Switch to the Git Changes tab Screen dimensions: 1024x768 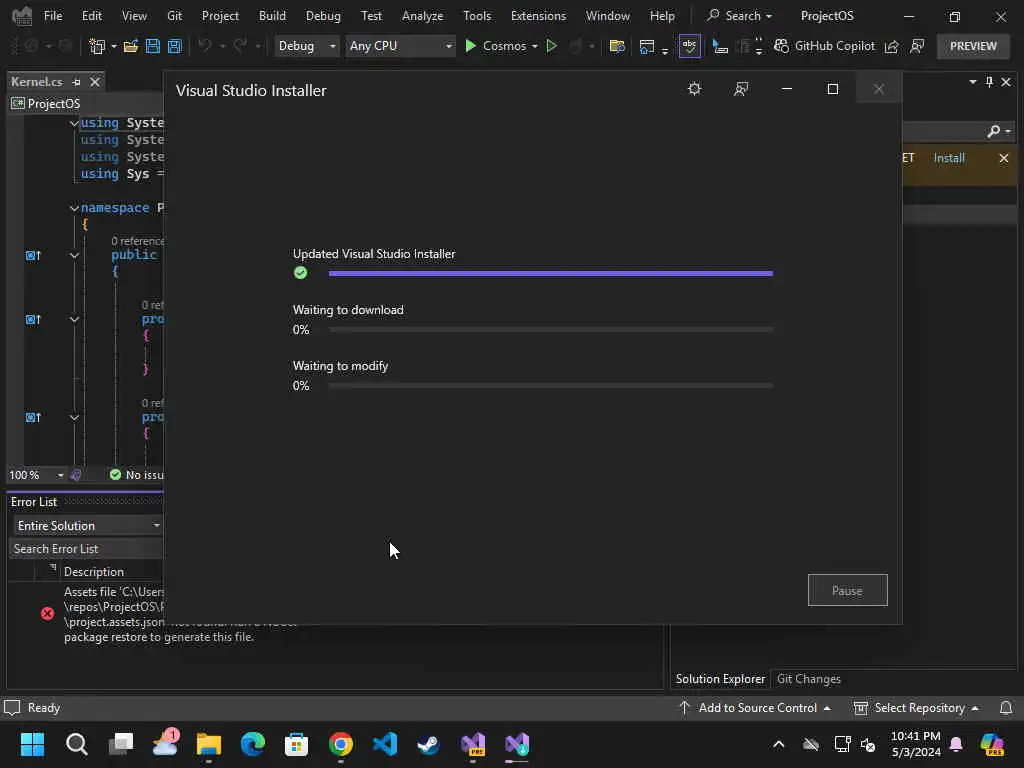(x=808, y=679)
